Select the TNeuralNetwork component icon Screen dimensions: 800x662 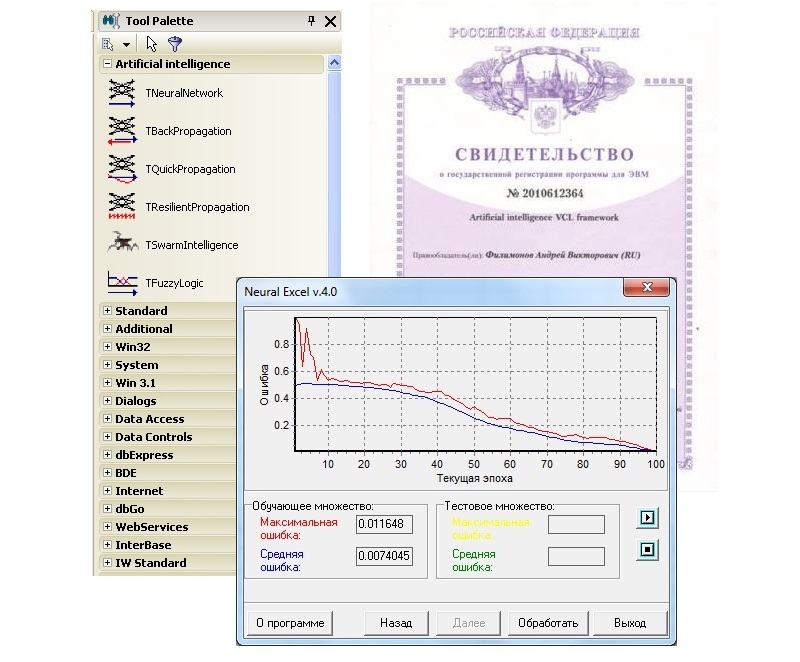[121, 93]
